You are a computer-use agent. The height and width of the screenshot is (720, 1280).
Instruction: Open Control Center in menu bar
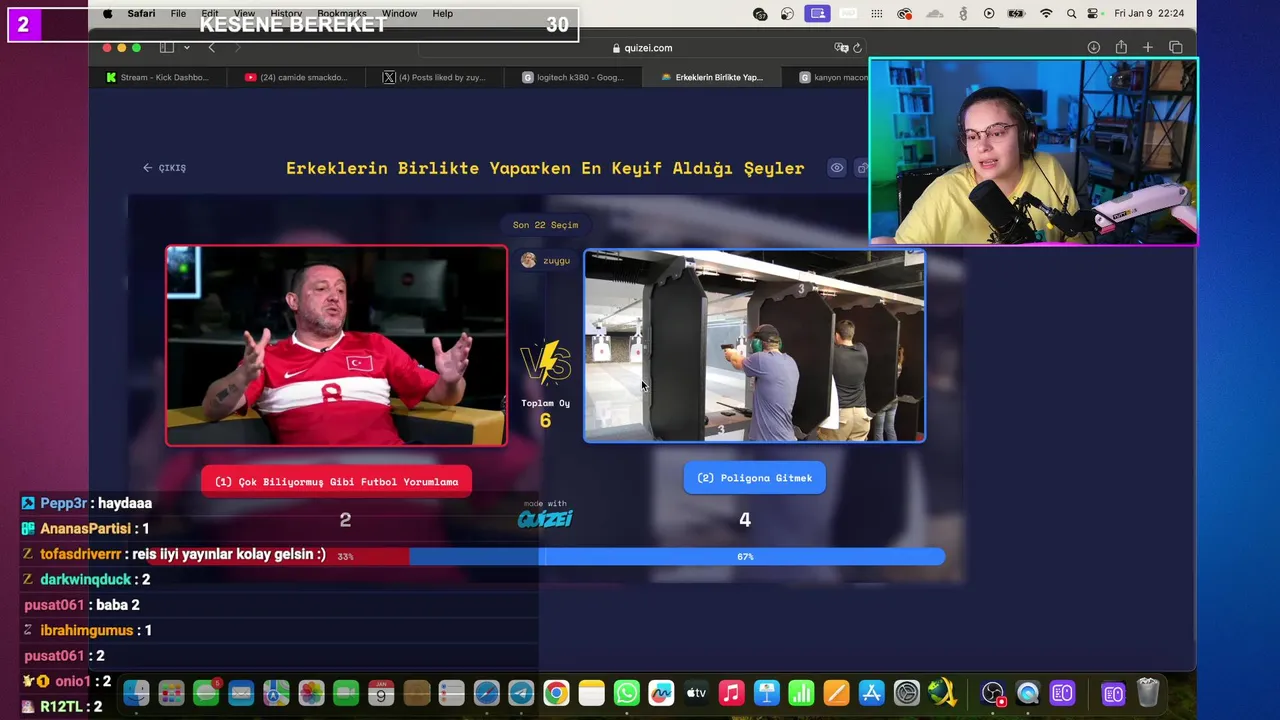click(1095, 14)
